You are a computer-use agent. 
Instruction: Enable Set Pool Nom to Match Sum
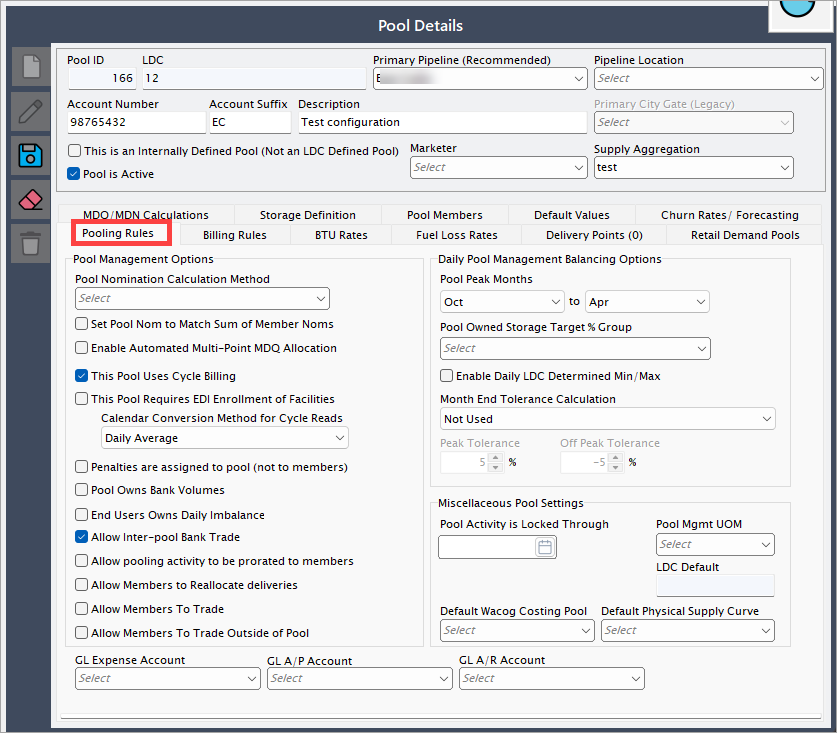[81, 324]
